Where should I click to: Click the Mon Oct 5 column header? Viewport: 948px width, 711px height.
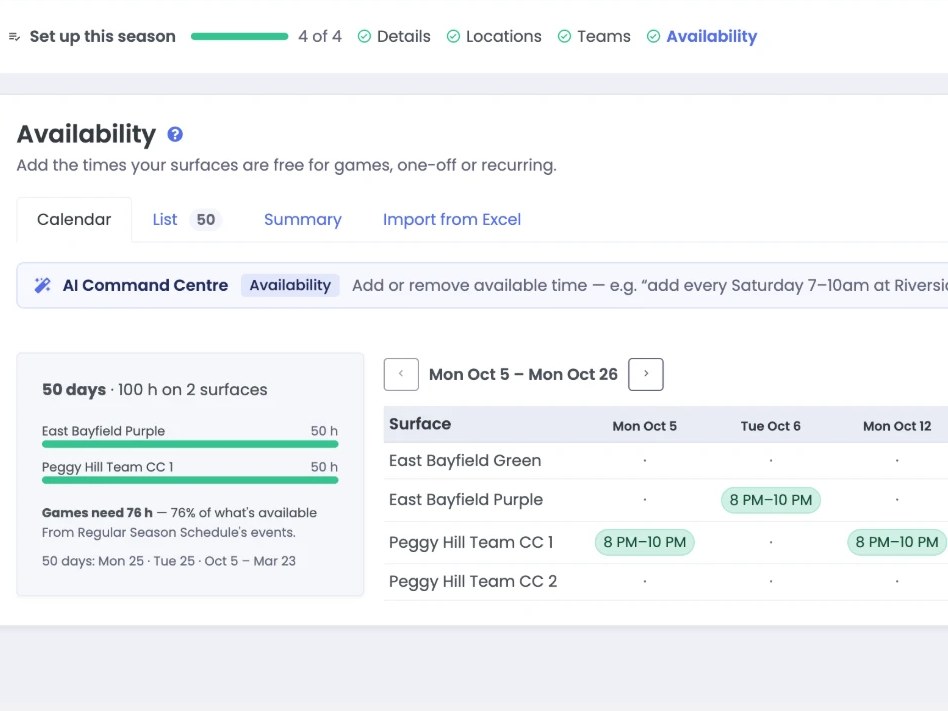click(644, 426)
